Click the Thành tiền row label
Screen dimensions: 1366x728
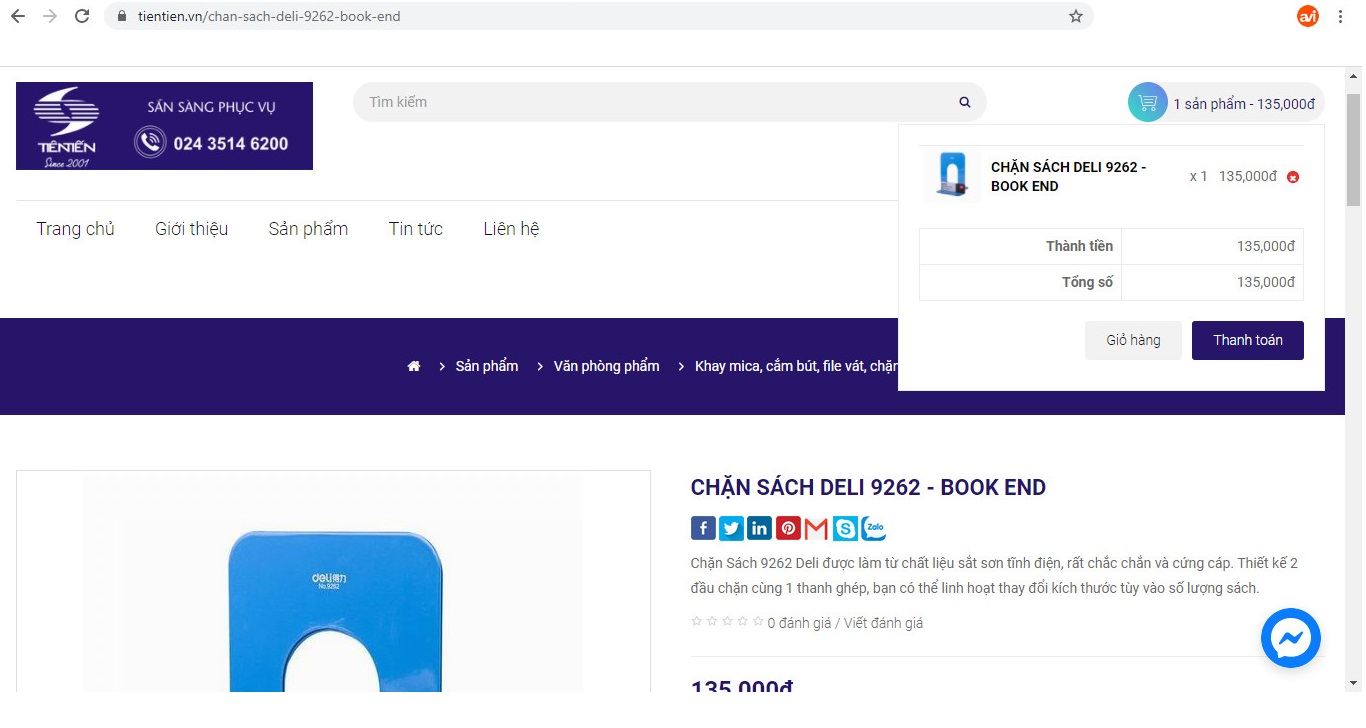coord(1079,246)
